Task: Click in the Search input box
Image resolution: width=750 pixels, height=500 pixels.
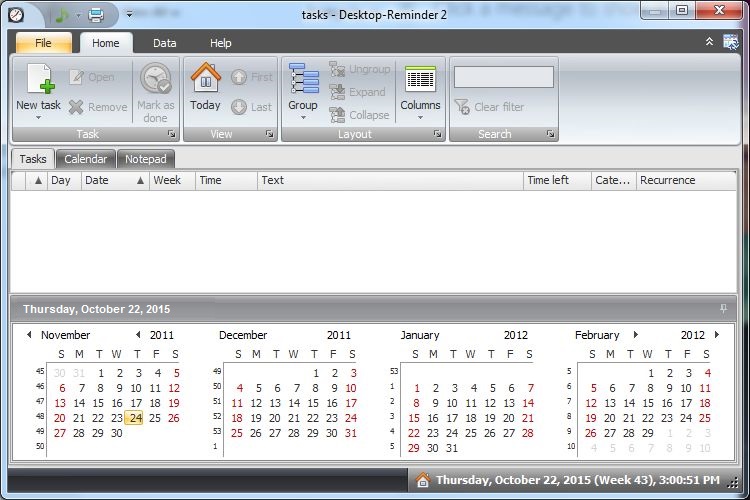Action: point(504,77)
